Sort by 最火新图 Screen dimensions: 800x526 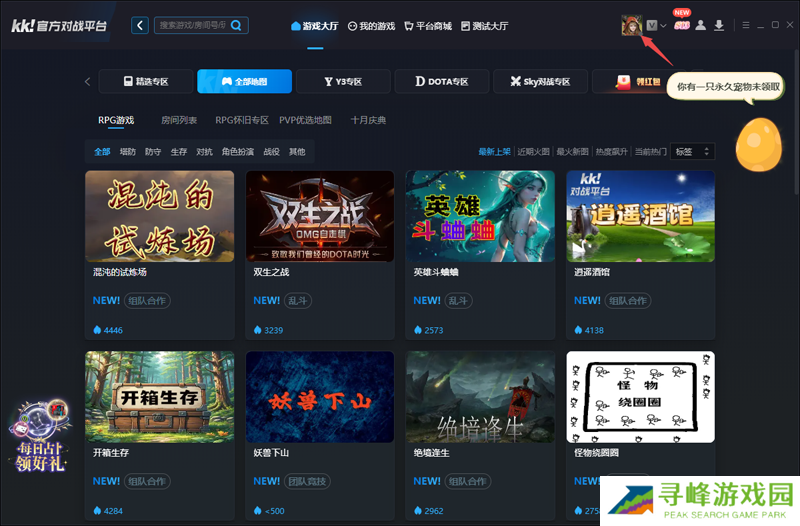pos(572,152)
